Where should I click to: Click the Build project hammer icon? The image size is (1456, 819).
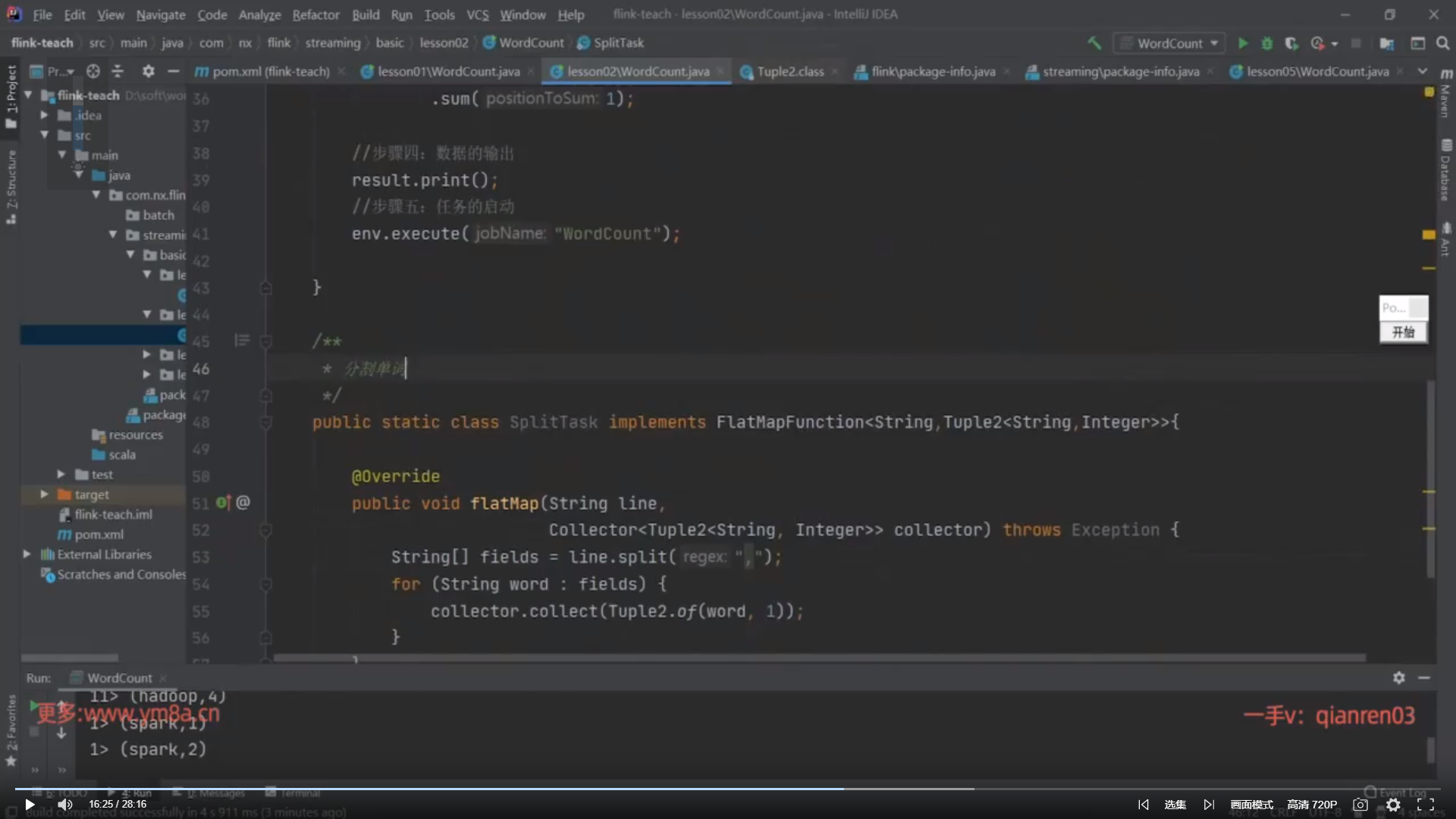click(x=1094, y=43)
